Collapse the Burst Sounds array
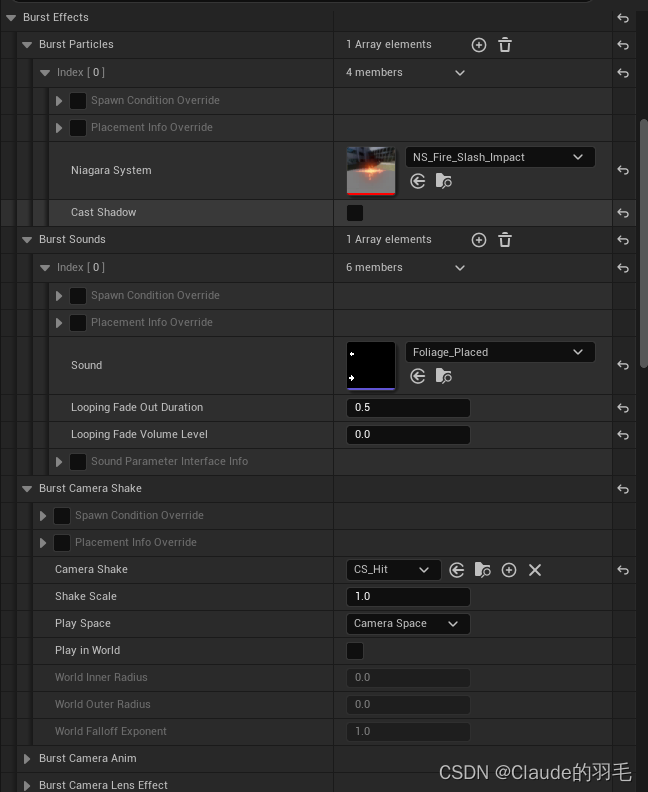648x792 pixels. tap(27, 240)
